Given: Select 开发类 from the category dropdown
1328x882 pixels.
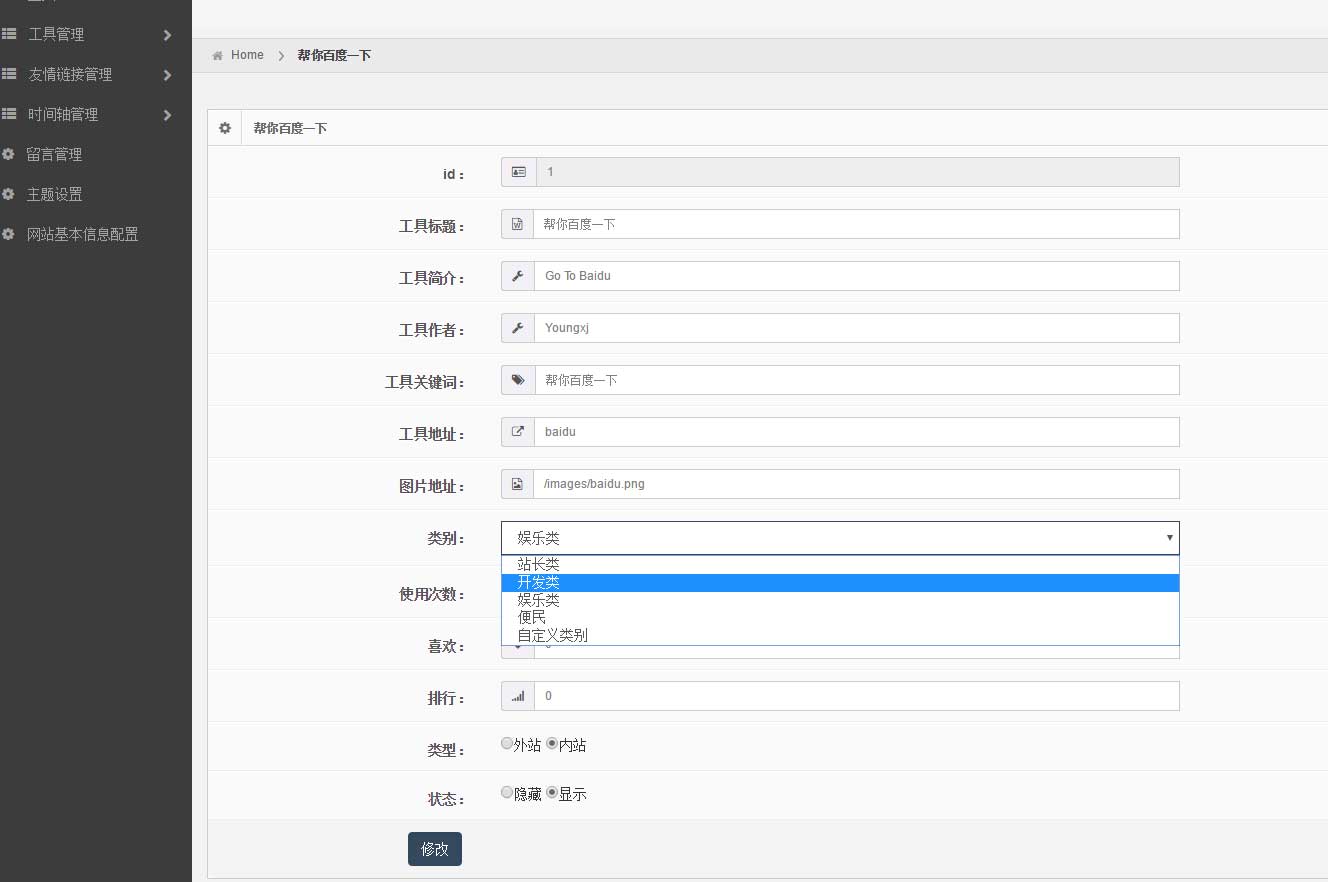Looking at the screenshot, I should (x=540, y=581).
